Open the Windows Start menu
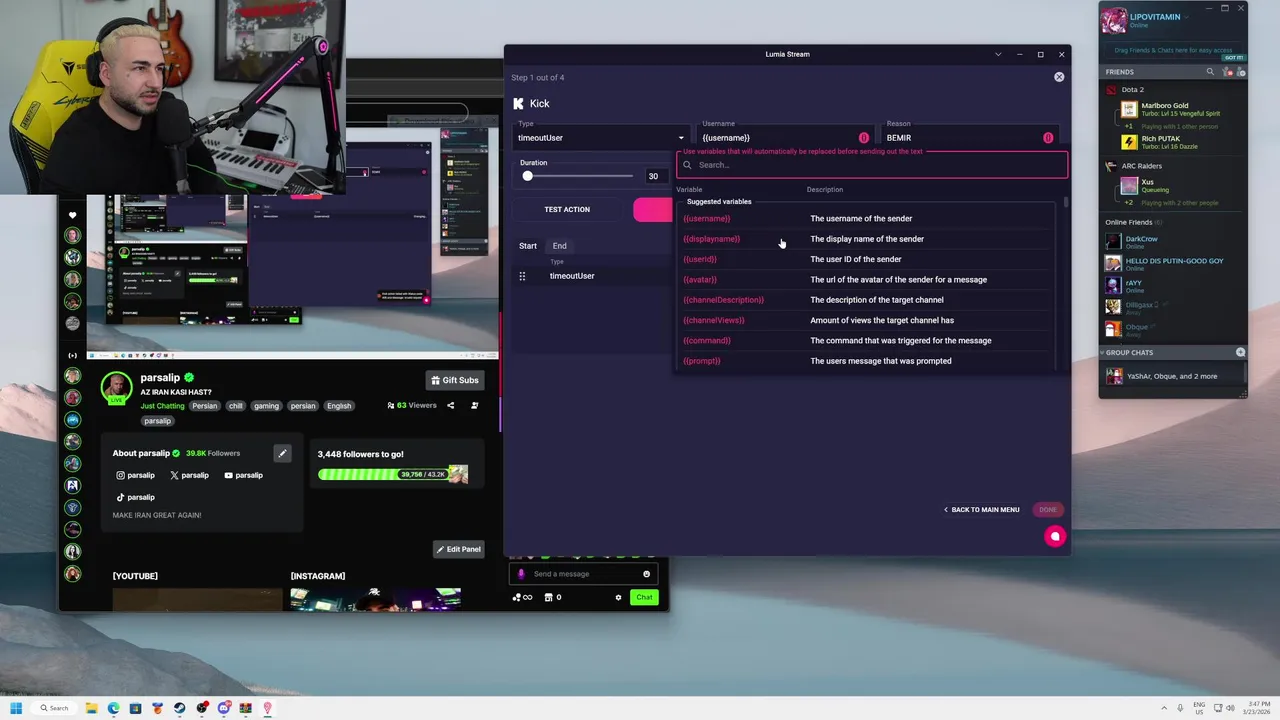 click(x=16, y=708)
